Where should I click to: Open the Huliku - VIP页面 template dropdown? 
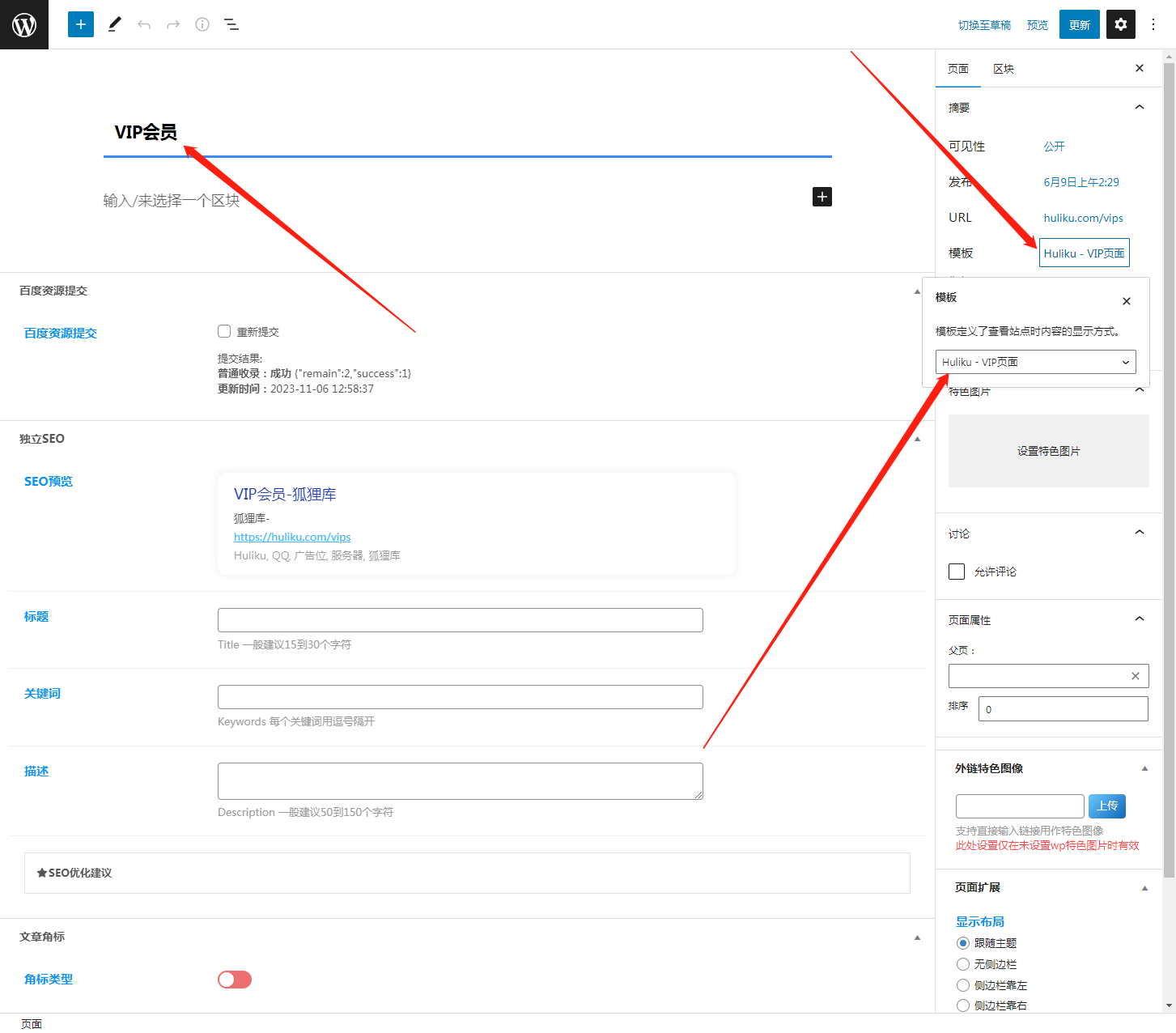(x=1035, y=362)
